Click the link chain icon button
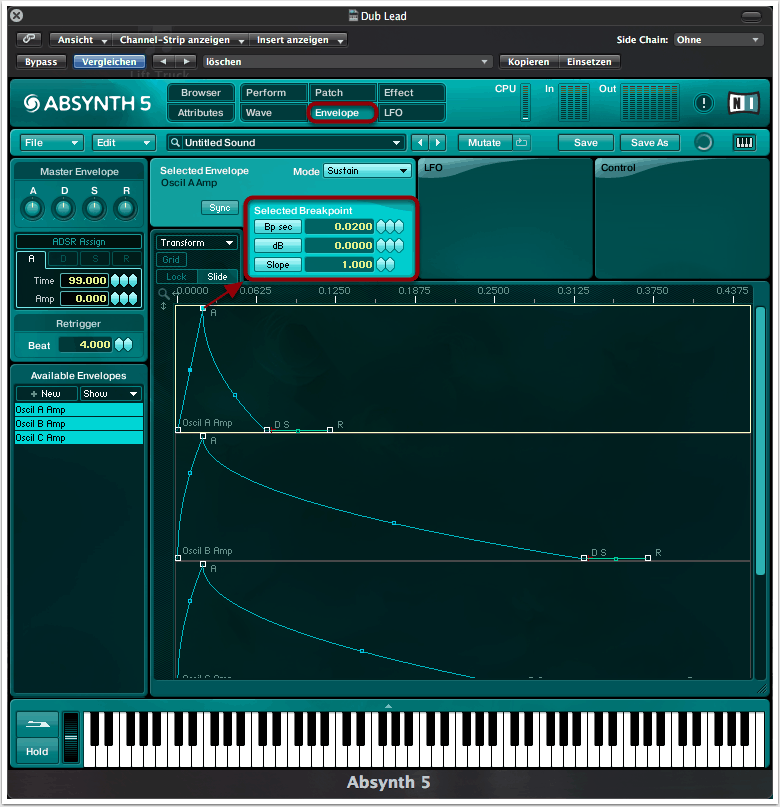Image resolution: width=780 pixels, height=807 pixels. coord(29,40)
